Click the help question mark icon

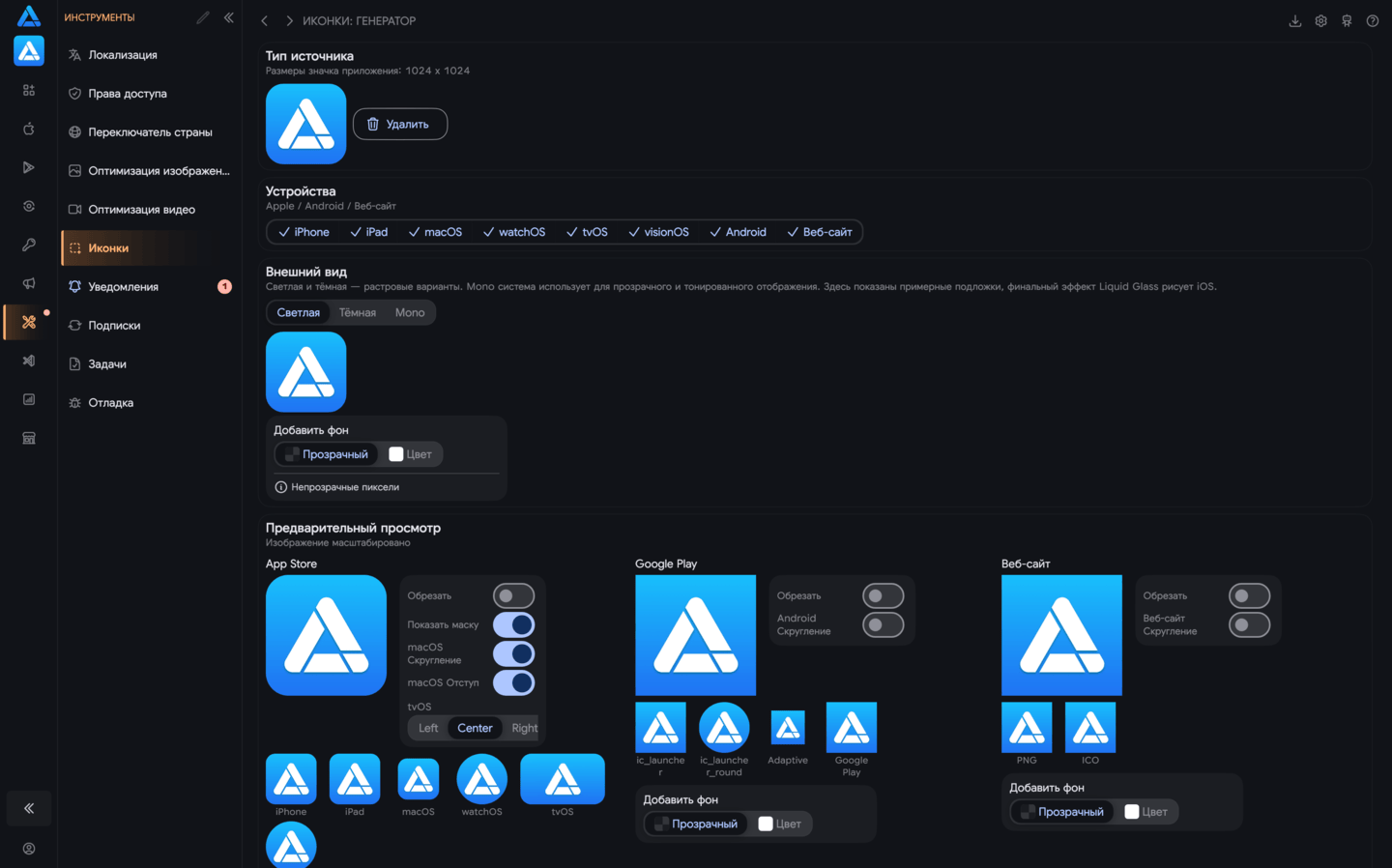(1372, 20)
